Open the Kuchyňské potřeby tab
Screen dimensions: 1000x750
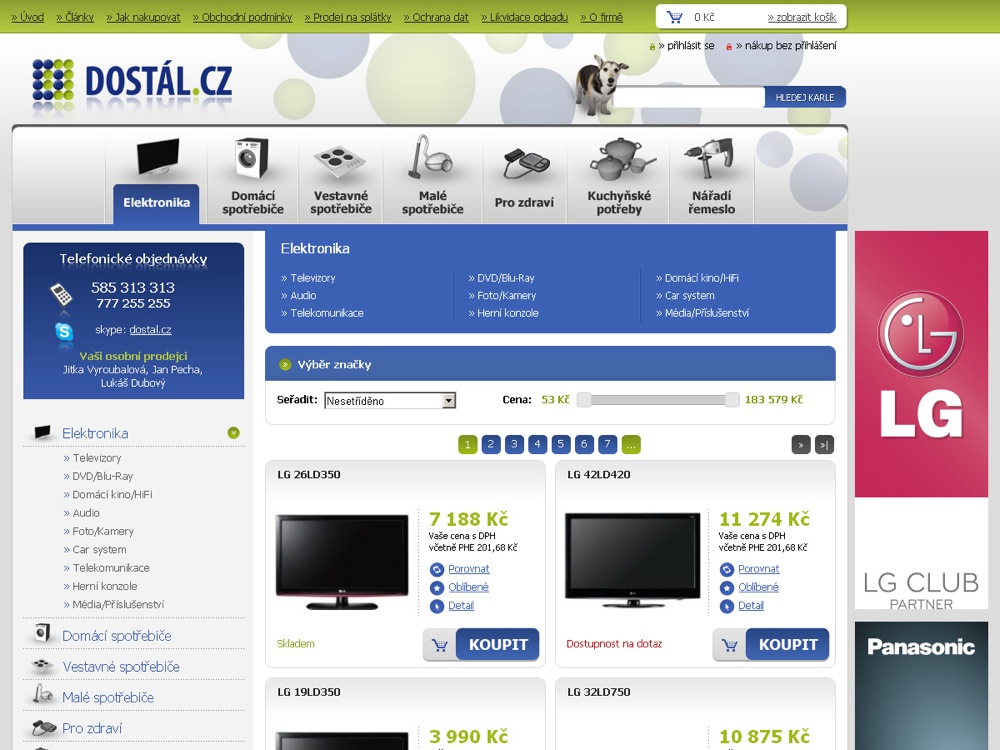[x=619, y=203]
